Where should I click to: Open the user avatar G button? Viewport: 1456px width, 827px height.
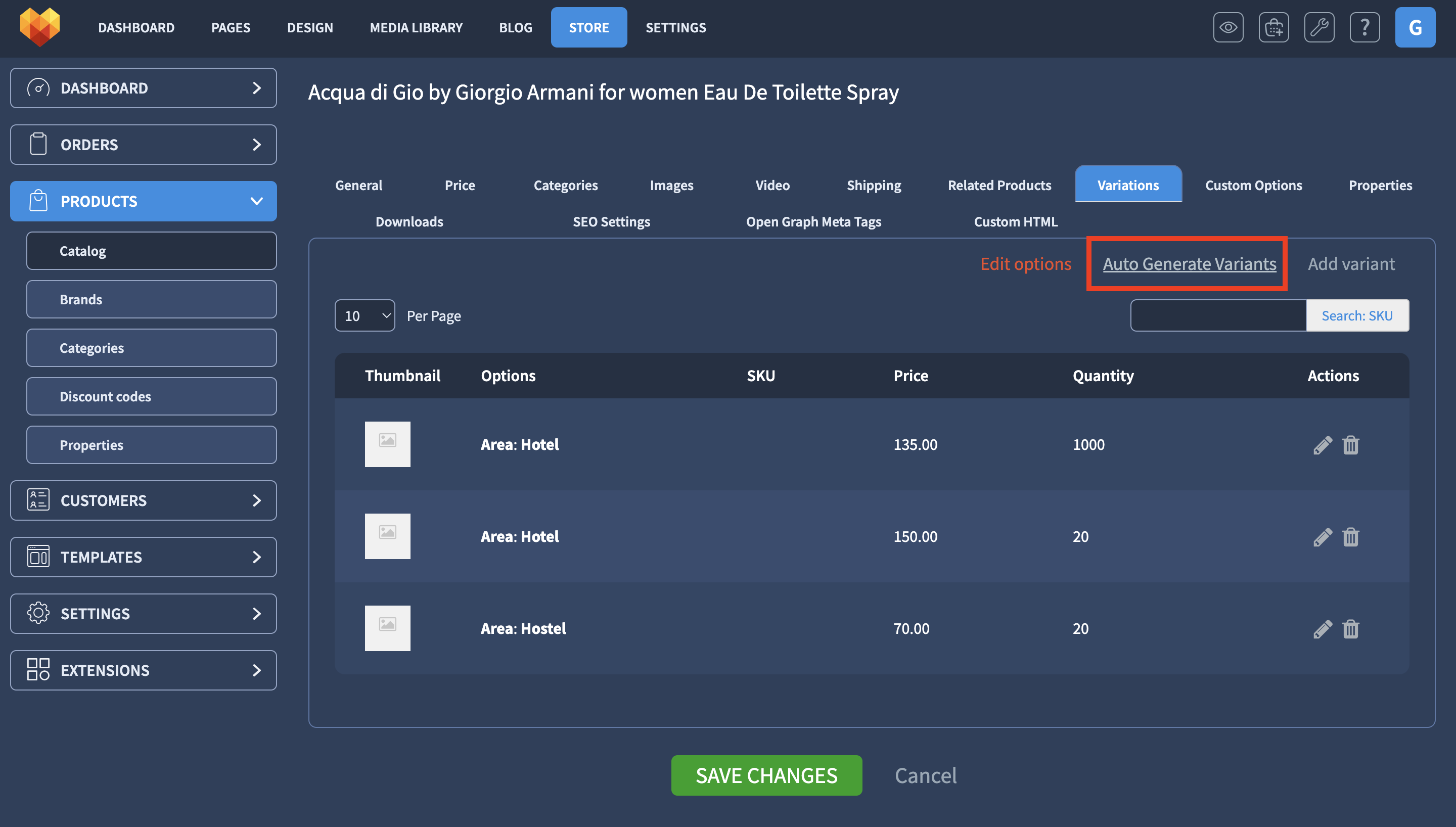pyautogui.click(x=1415, y=27)
